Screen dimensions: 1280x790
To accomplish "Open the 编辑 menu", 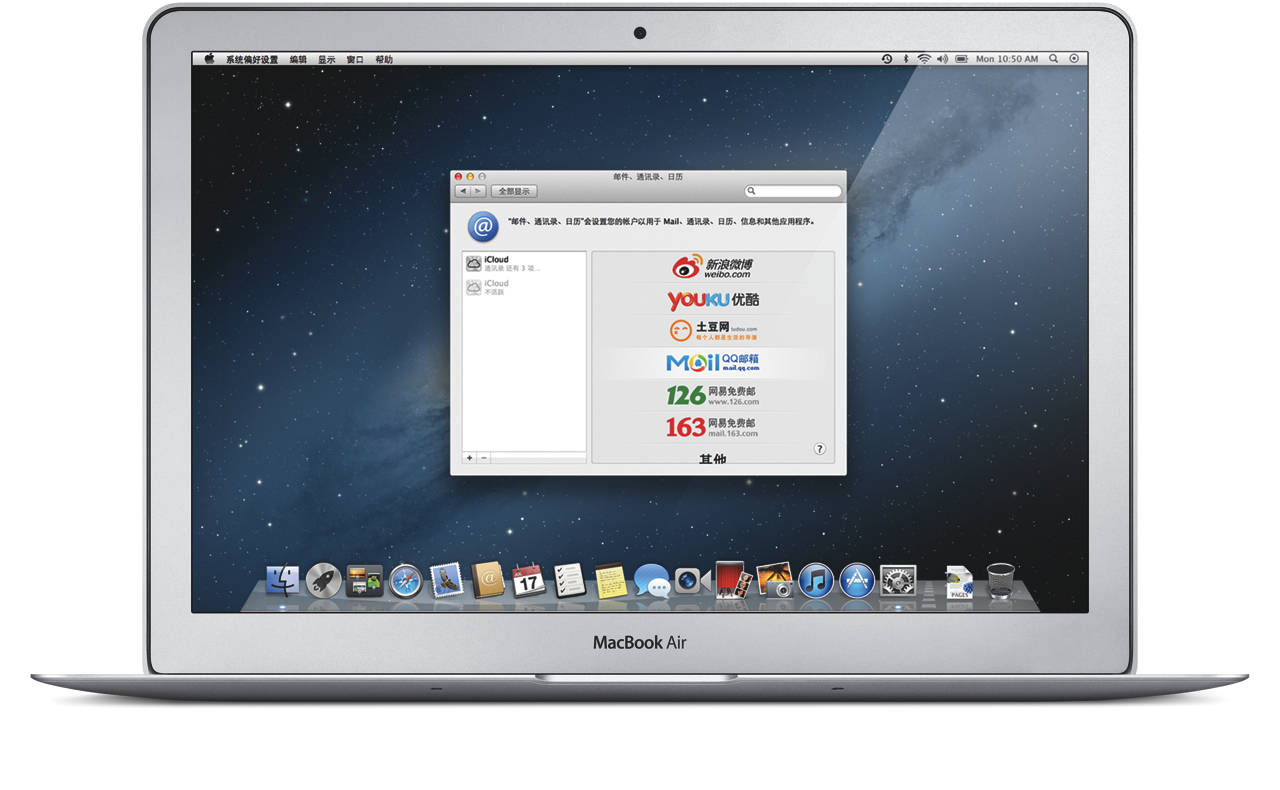I will coord(298,60).
